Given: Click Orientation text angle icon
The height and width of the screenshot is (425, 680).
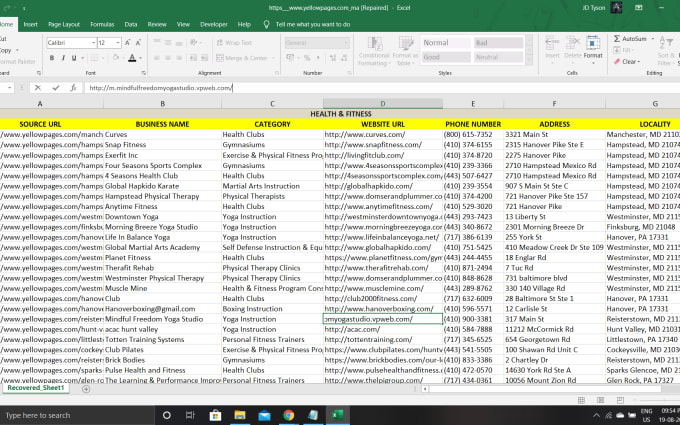Looking at the screenshot, I should [194, 43].
